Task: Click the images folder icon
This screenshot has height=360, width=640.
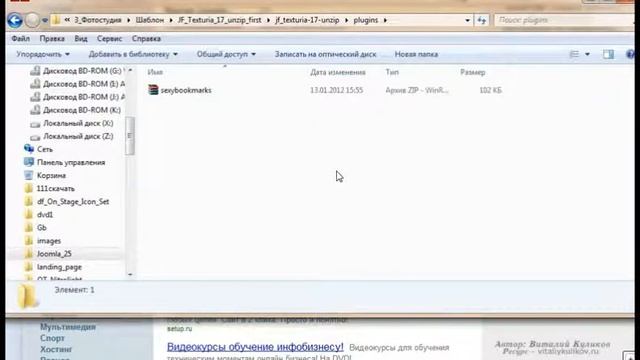Action: [x=29, y=240]
